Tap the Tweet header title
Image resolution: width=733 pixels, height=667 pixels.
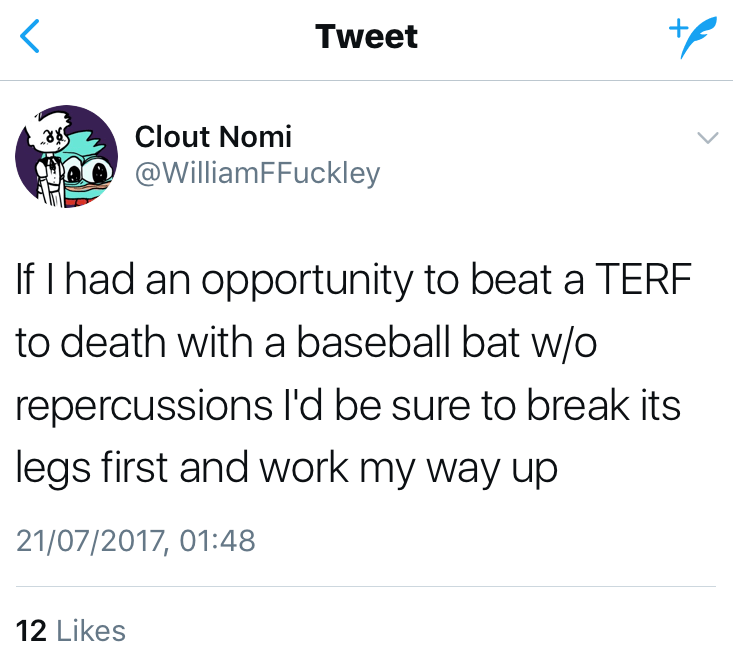click(366, 37)
